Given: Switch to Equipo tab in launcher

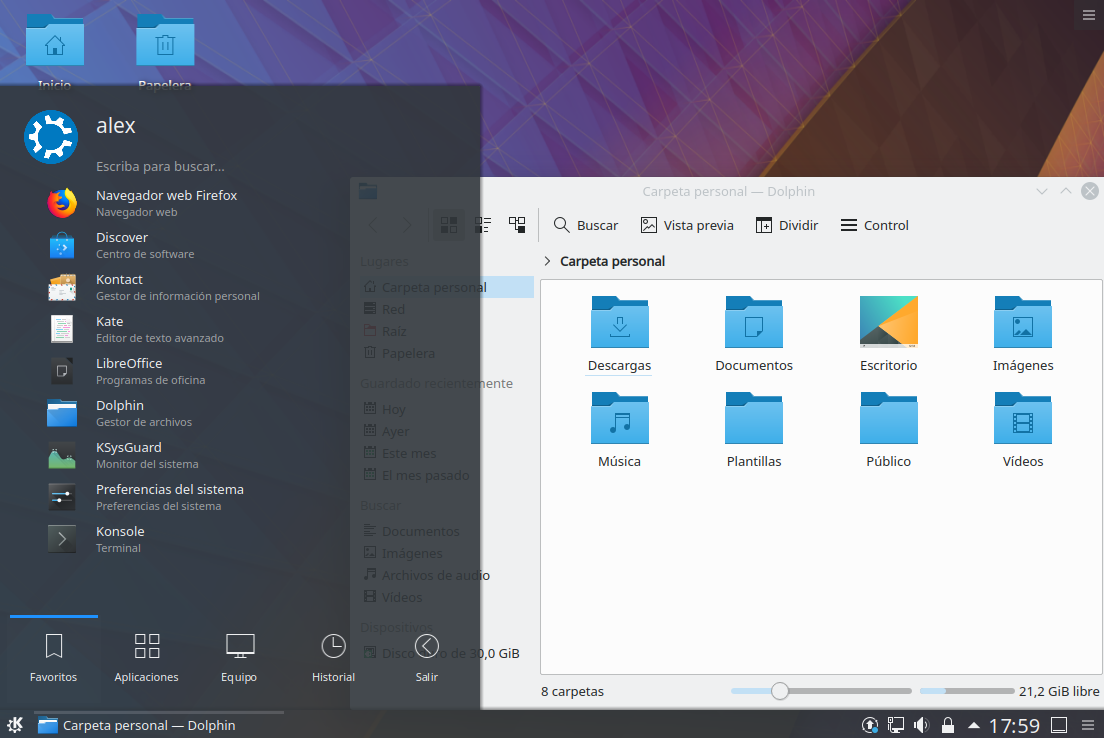Looking at the screenshot, I should pos(239,658).
